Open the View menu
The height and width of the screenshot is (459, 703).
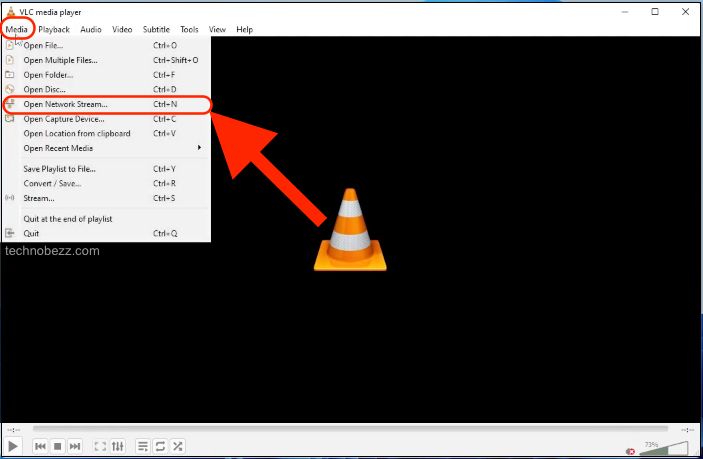[217, 29]
